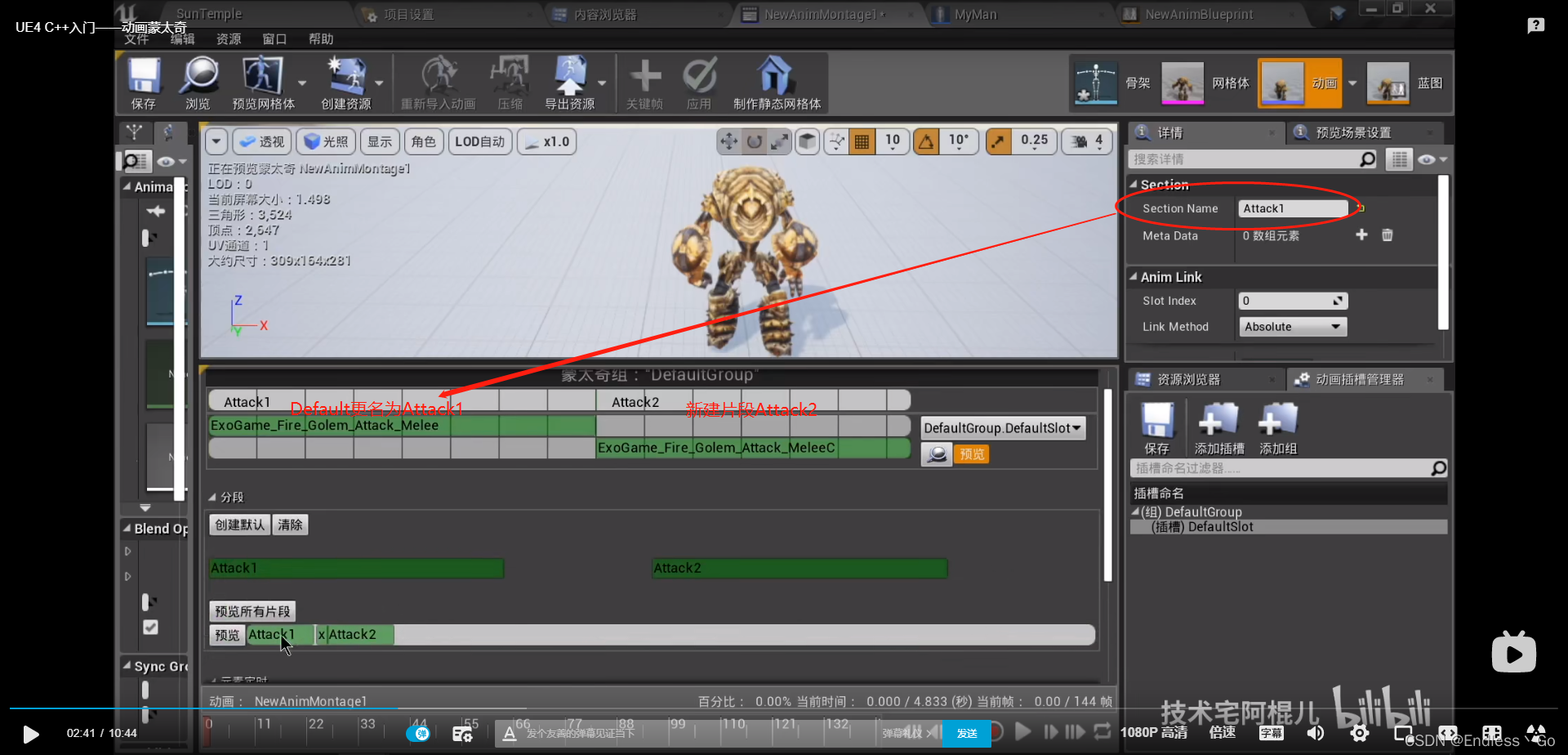Add Meta Data array element plus icon
Image resolution: width=1568 pixels, height=755 pixels.
(1361, 235)
